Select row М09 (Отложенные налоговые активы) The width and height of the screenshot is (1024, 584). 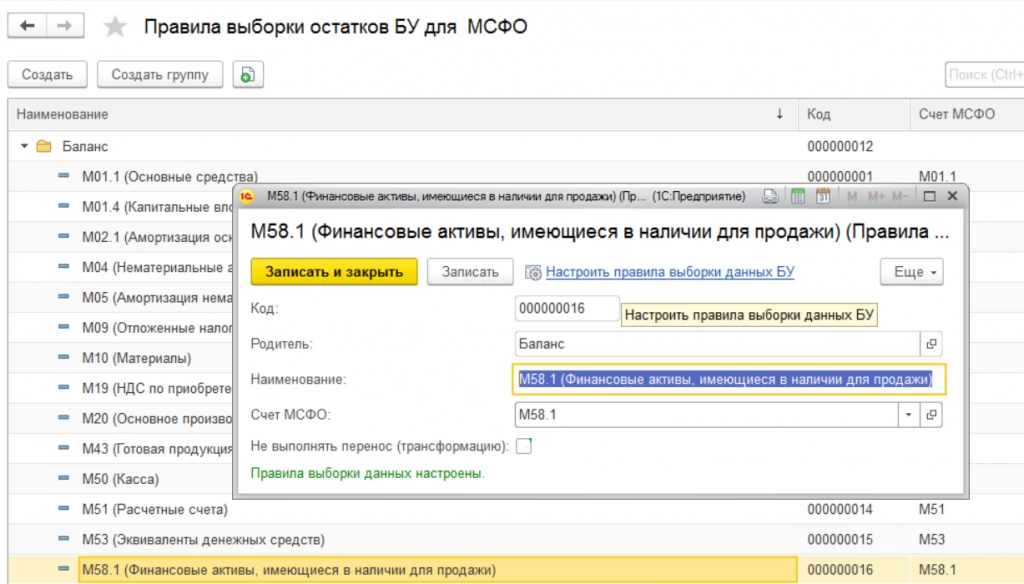tap(121, 327)
